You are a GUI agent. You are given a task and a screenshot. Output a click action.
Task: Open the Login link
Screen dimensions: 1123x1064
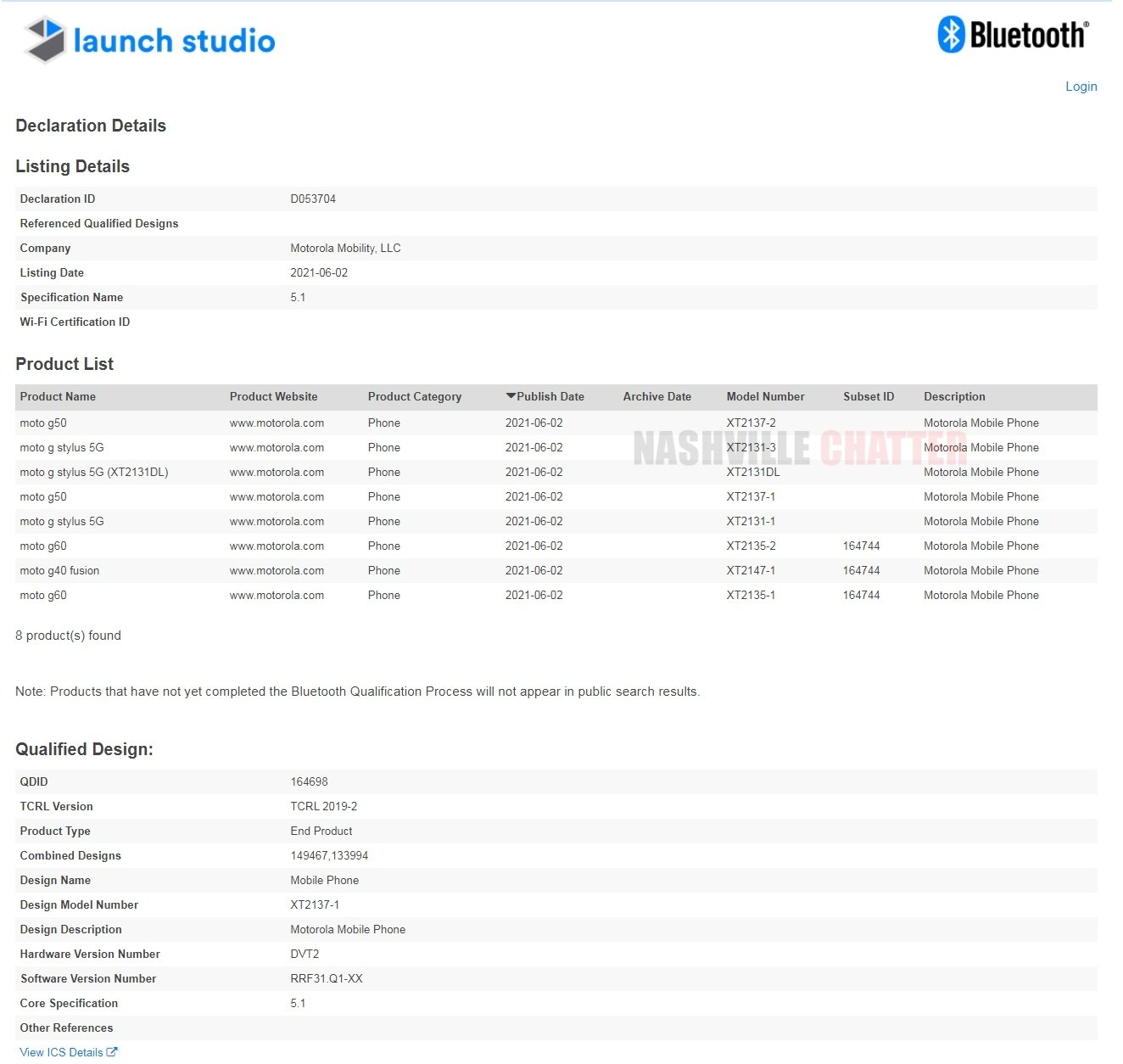1081,87
